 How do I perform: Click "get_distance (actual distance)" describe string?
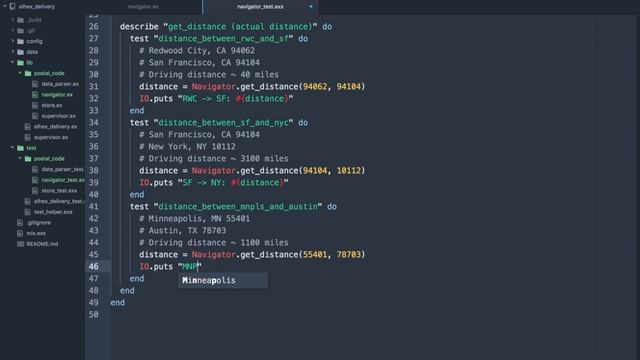(x=240, y=27)
